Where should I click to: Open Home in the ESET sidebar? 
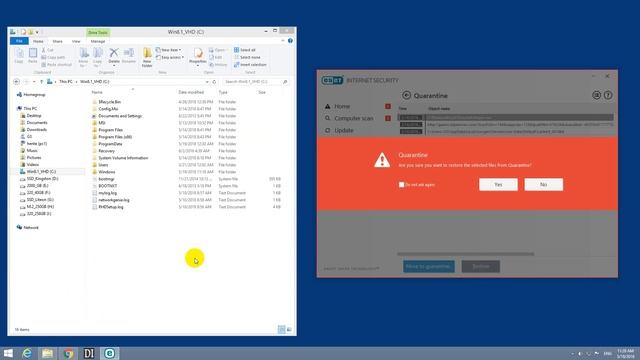(342, 106)
